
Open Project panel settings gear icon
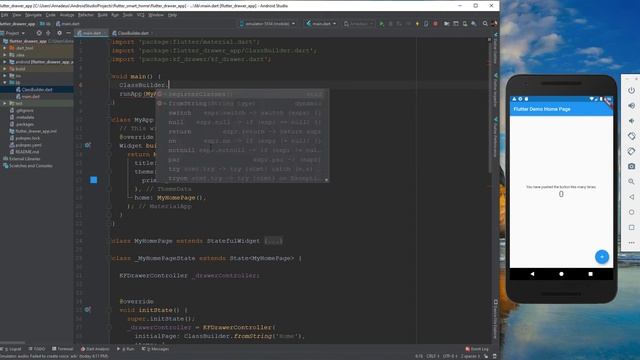(59, 33)
